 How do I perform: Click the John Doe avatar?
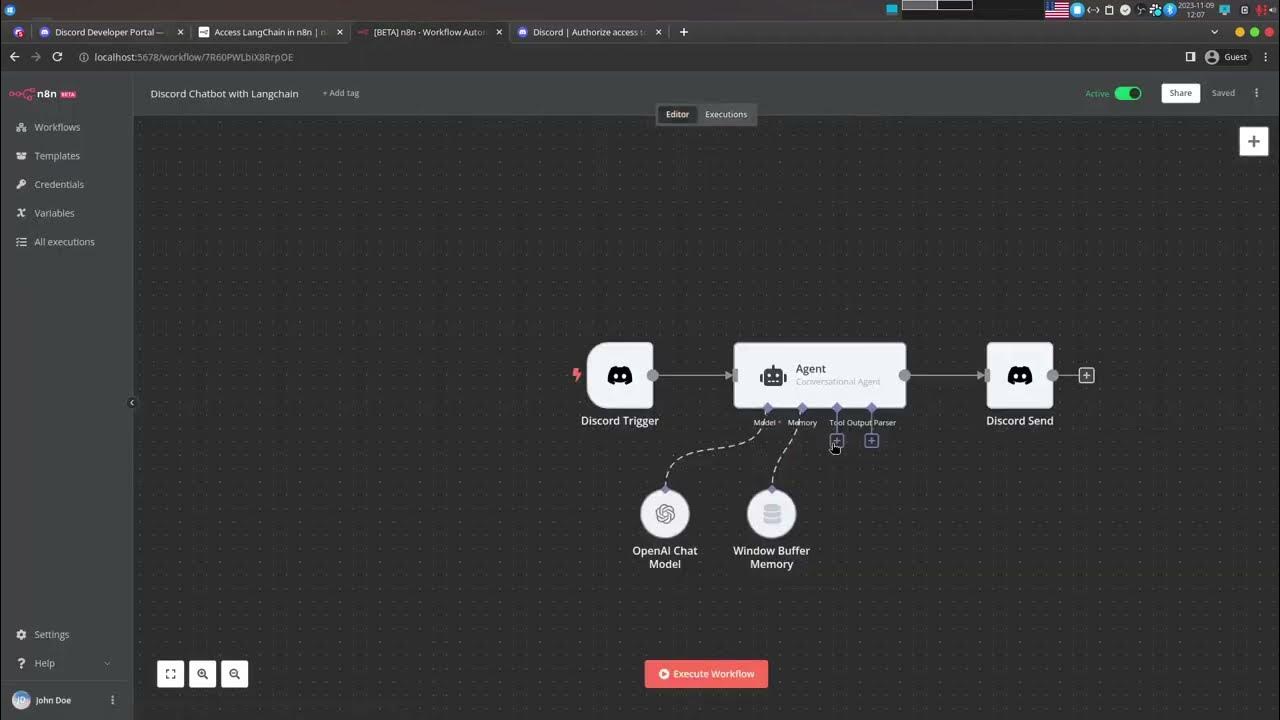tap(21, 700)
